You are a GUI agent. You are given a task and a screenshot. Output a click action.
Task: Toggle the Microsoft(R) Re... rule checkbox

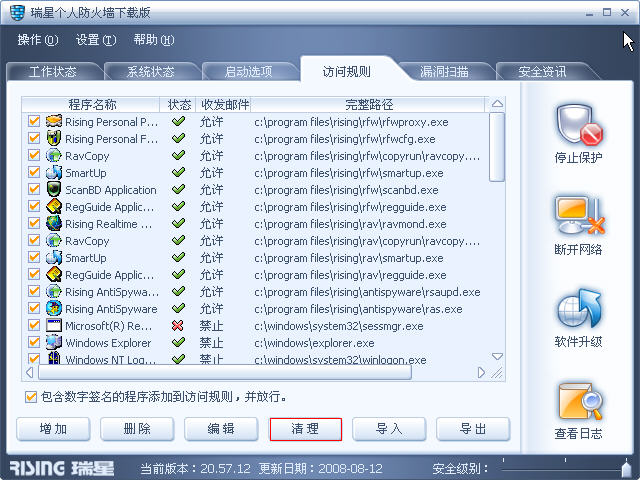click(34, 325)
